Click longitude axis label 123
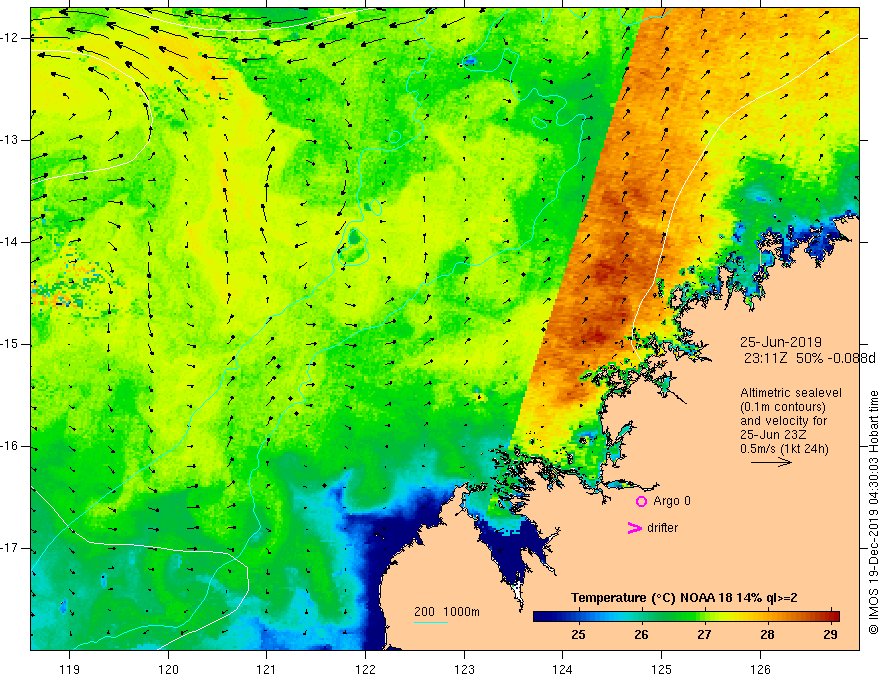 point(464,669)
